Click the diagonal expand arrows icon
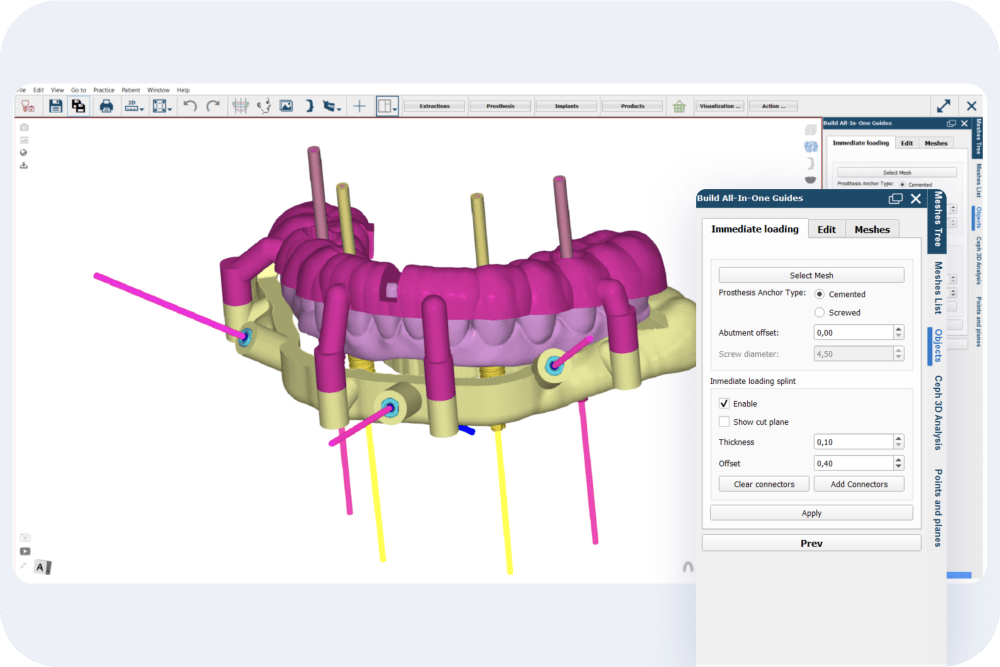This screenshot has height=667, width=1000. (943, 106)
